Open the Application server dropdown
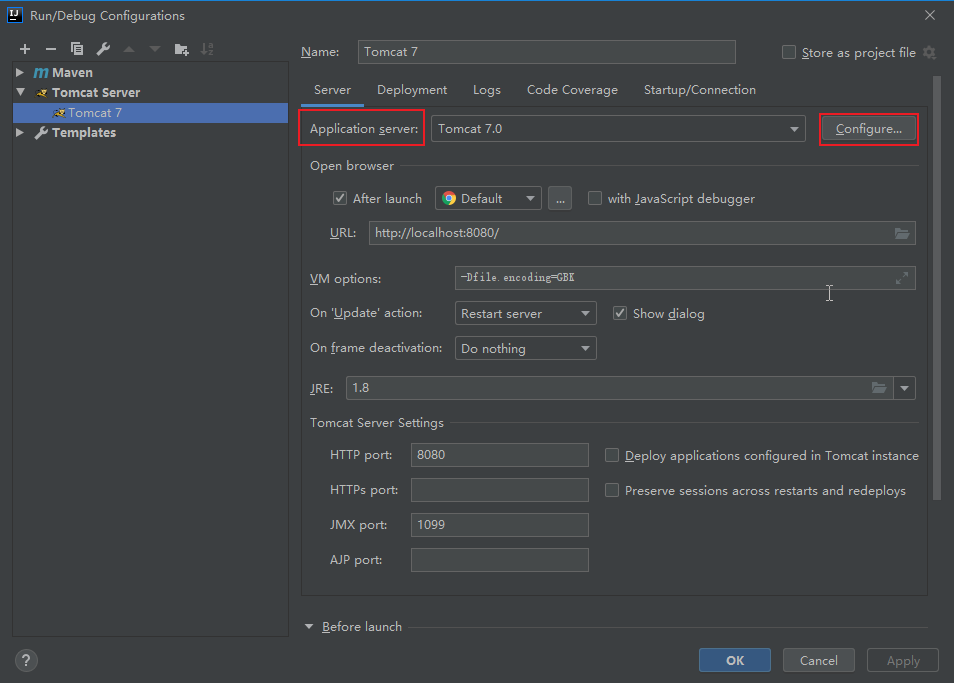The width and height of the screenshot is (954, 683). (618, 129)
